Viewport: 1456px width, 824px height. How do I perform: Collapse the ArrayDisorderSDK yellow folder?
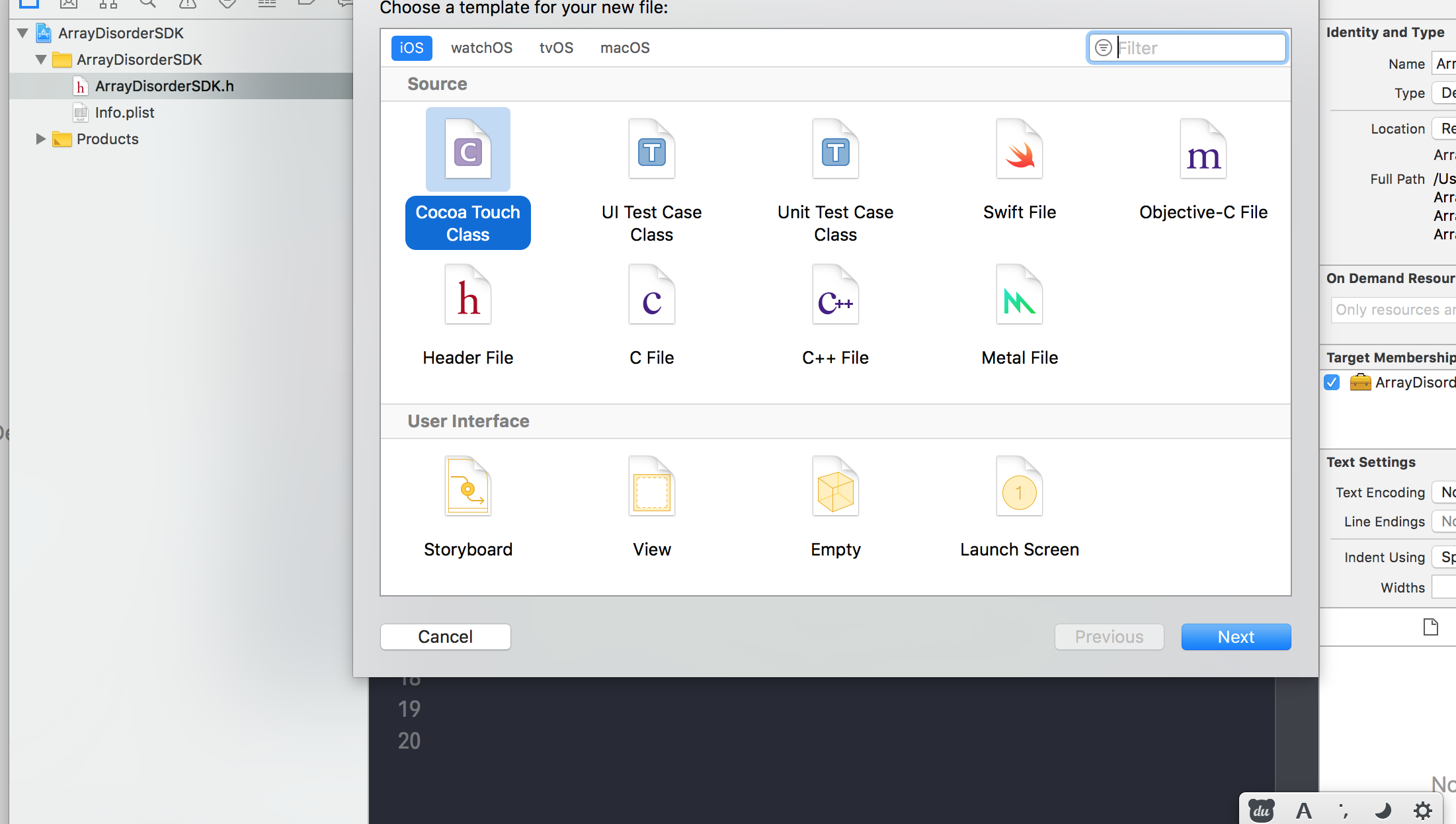pyautogui.click(x=40, y=60)
